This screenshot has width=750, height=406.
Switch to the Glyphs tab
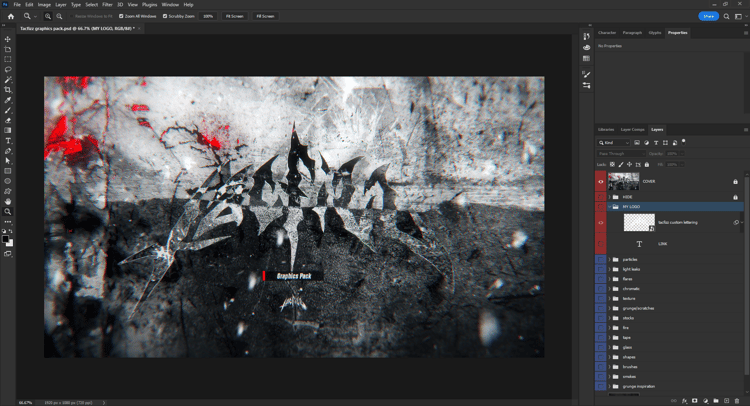[655, 33]
